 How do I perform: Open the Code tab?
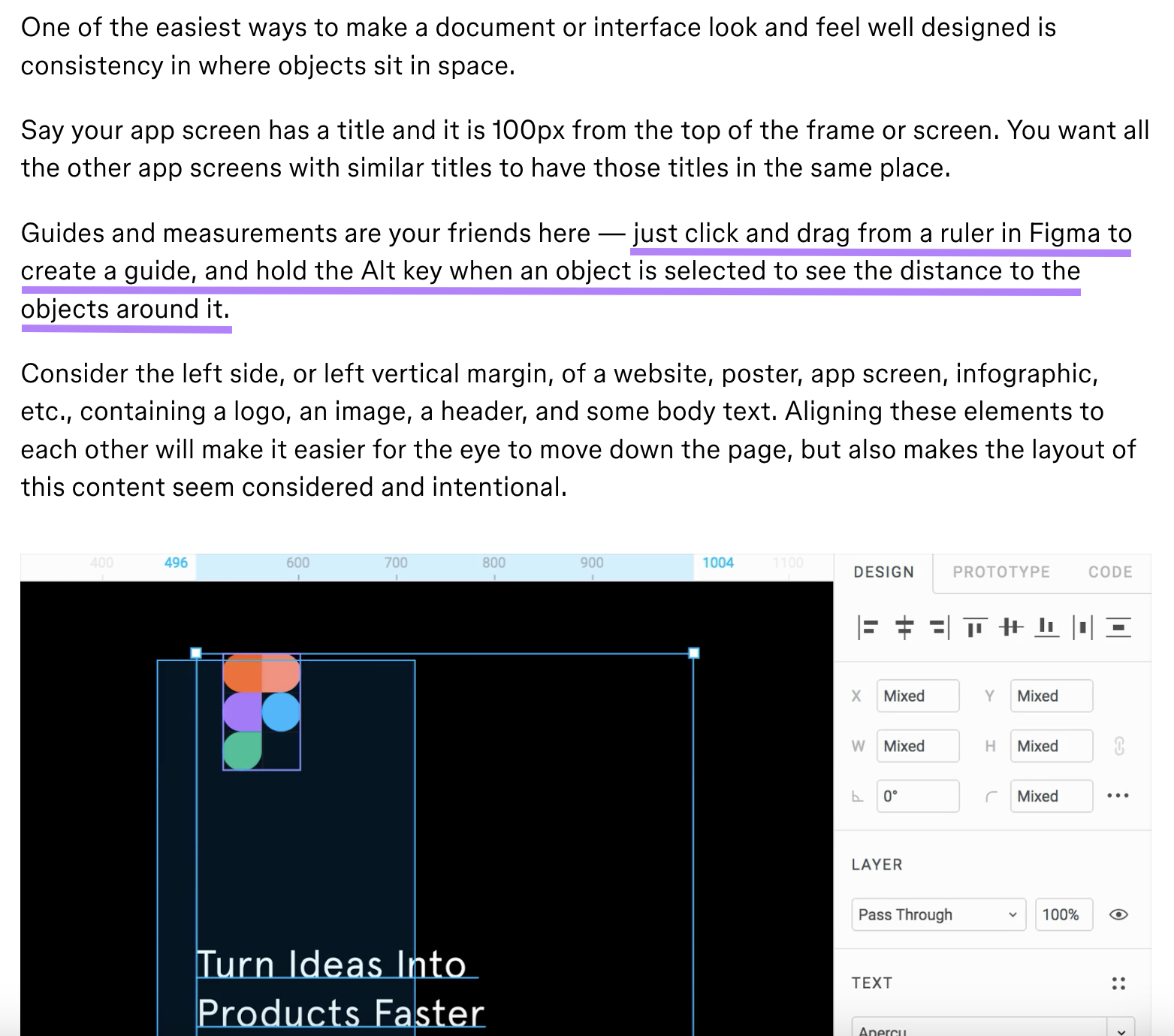(1109, 572)
